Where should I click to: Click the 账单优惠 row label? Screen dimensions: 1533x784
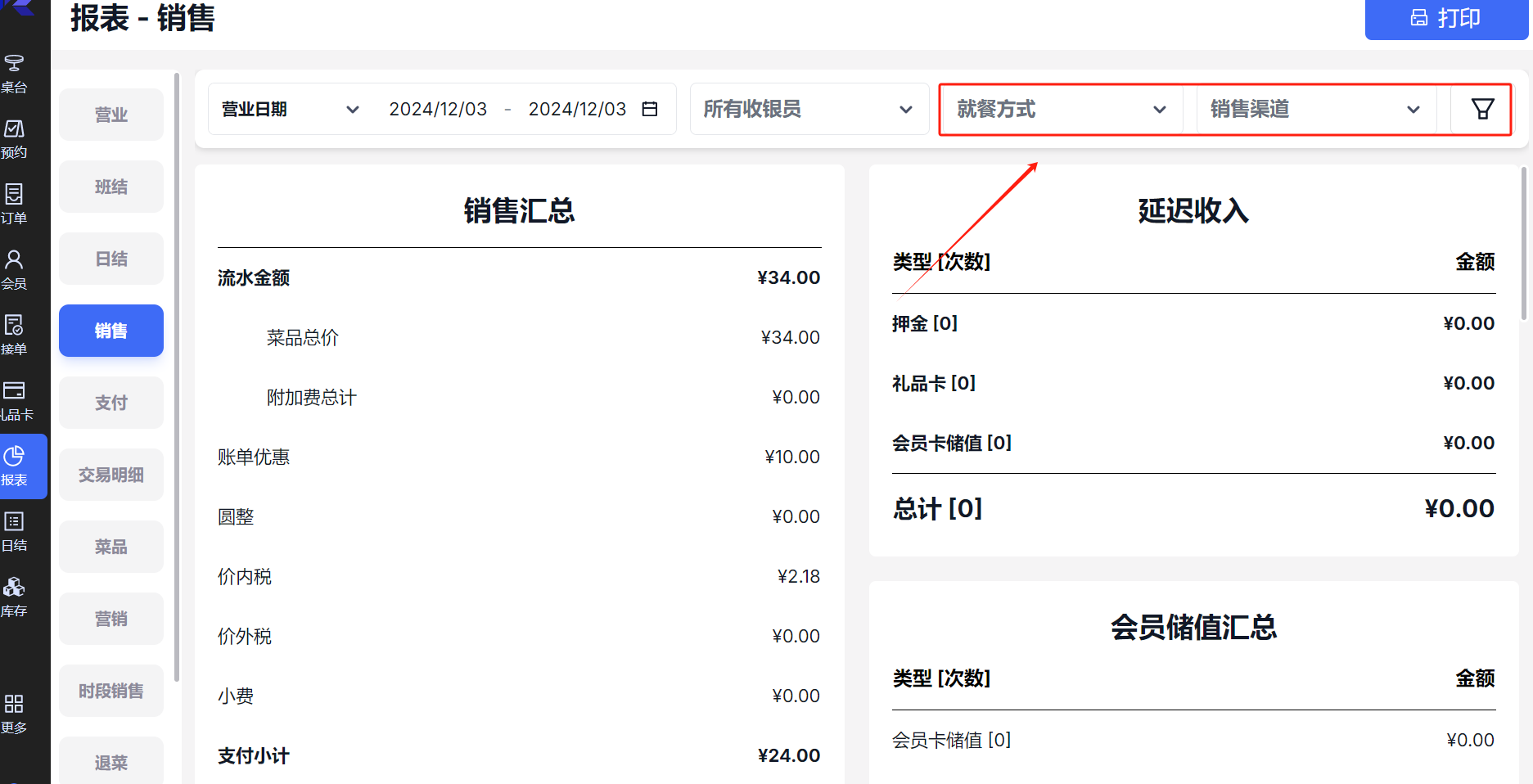pyautogui.click(x=254, y=457)
